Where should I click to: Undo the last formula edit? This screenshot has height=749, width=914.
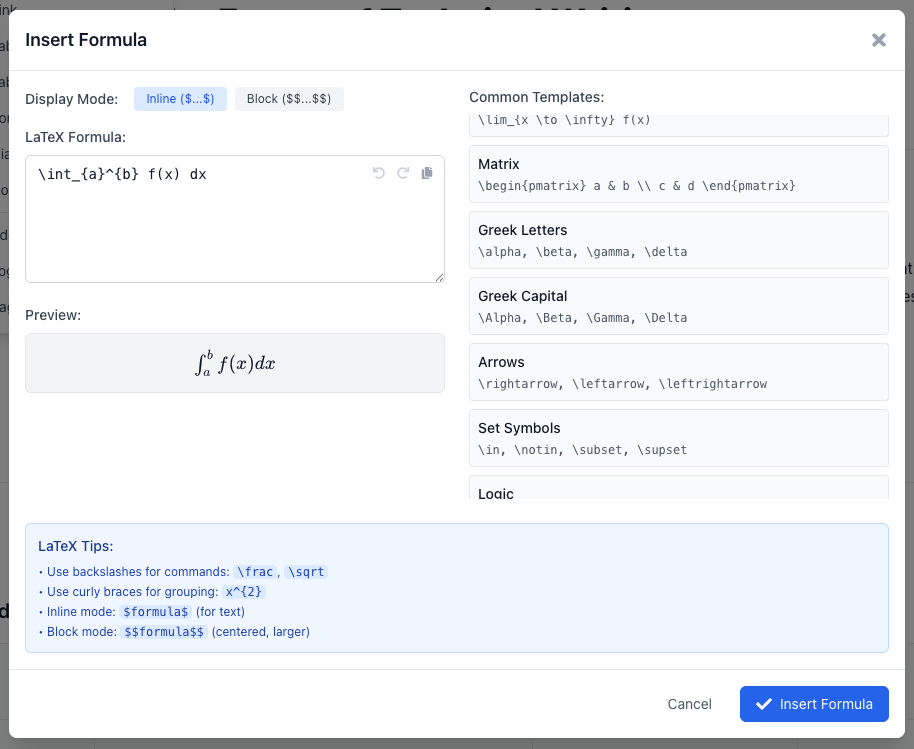[379, 173]
